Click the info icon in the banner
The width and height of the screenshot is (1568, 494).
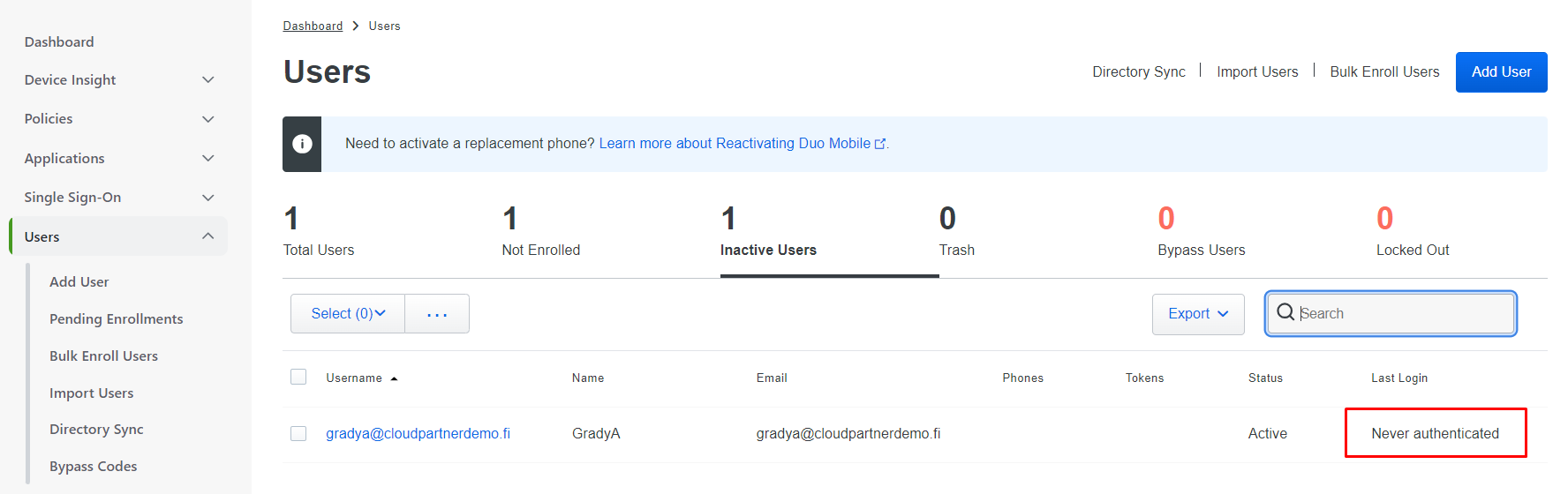click(x=302, y=144)
